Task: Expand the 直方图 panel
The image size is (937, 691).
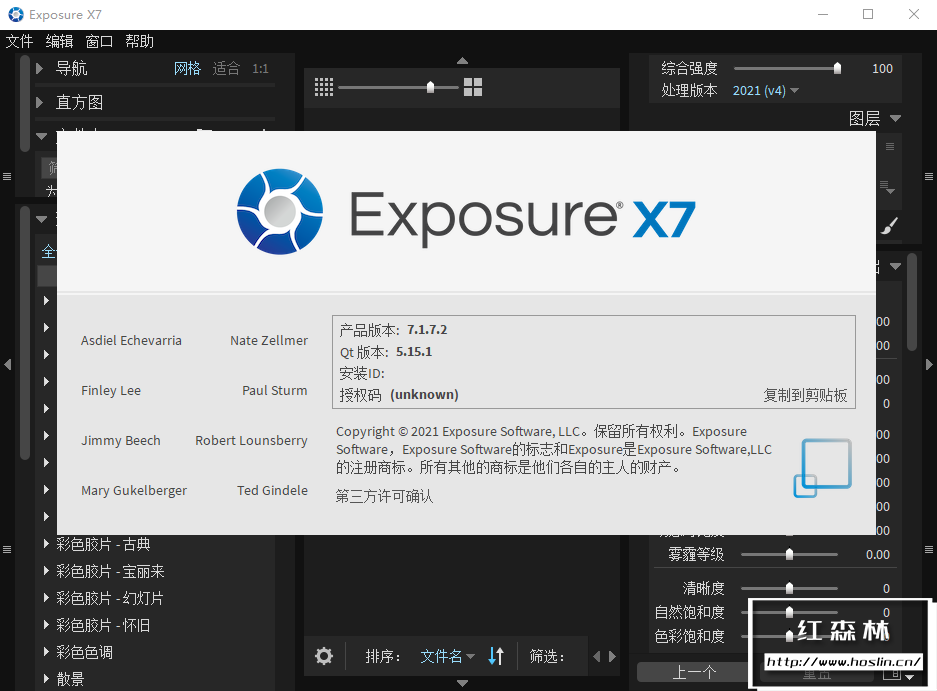Action: (39, 102)
